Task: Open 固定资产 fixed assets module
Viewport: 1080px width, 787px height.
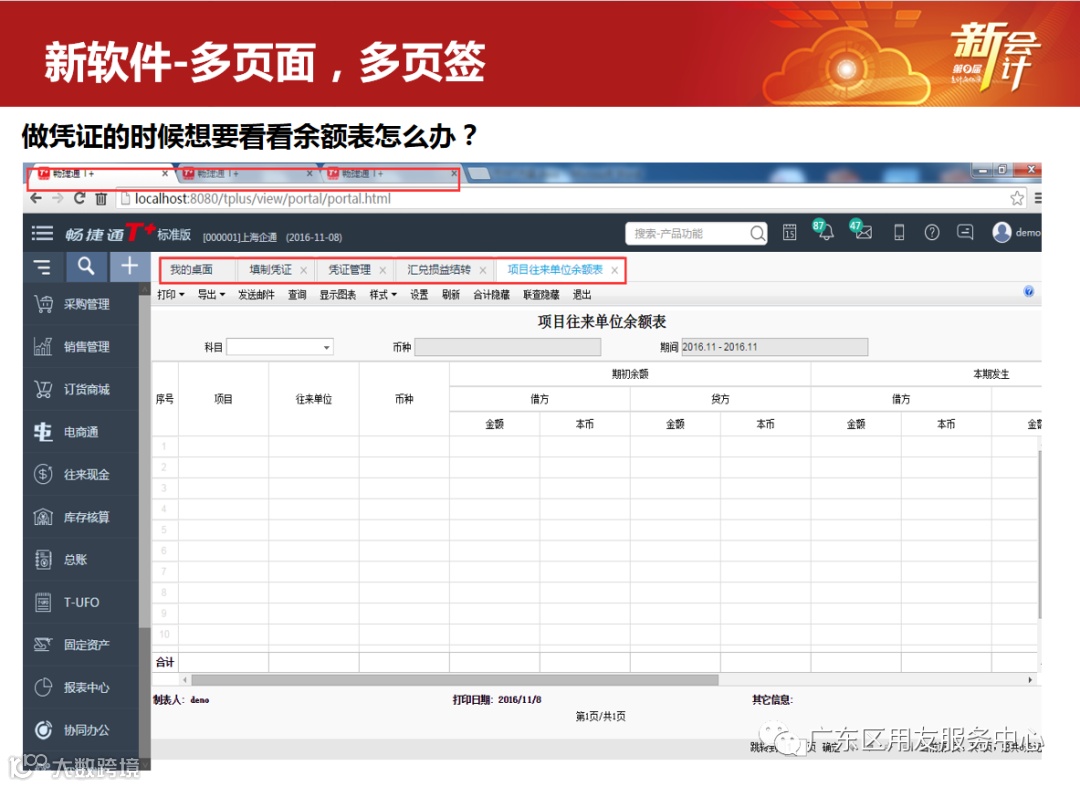Action: [81, 645]
